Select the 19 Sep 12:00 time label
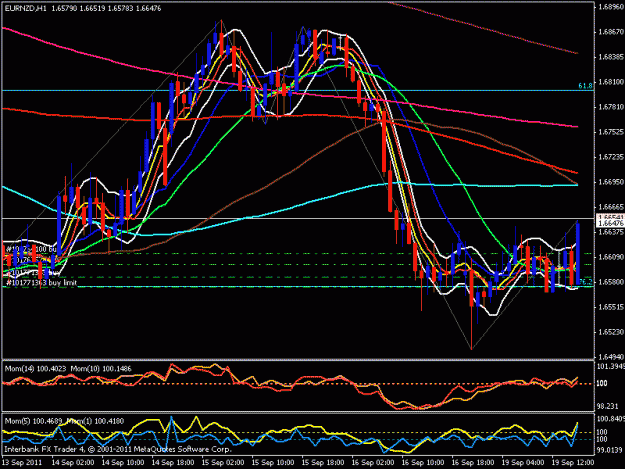Image resolution: width=625 pixels, height=469 pixels. tap(573, 463)
